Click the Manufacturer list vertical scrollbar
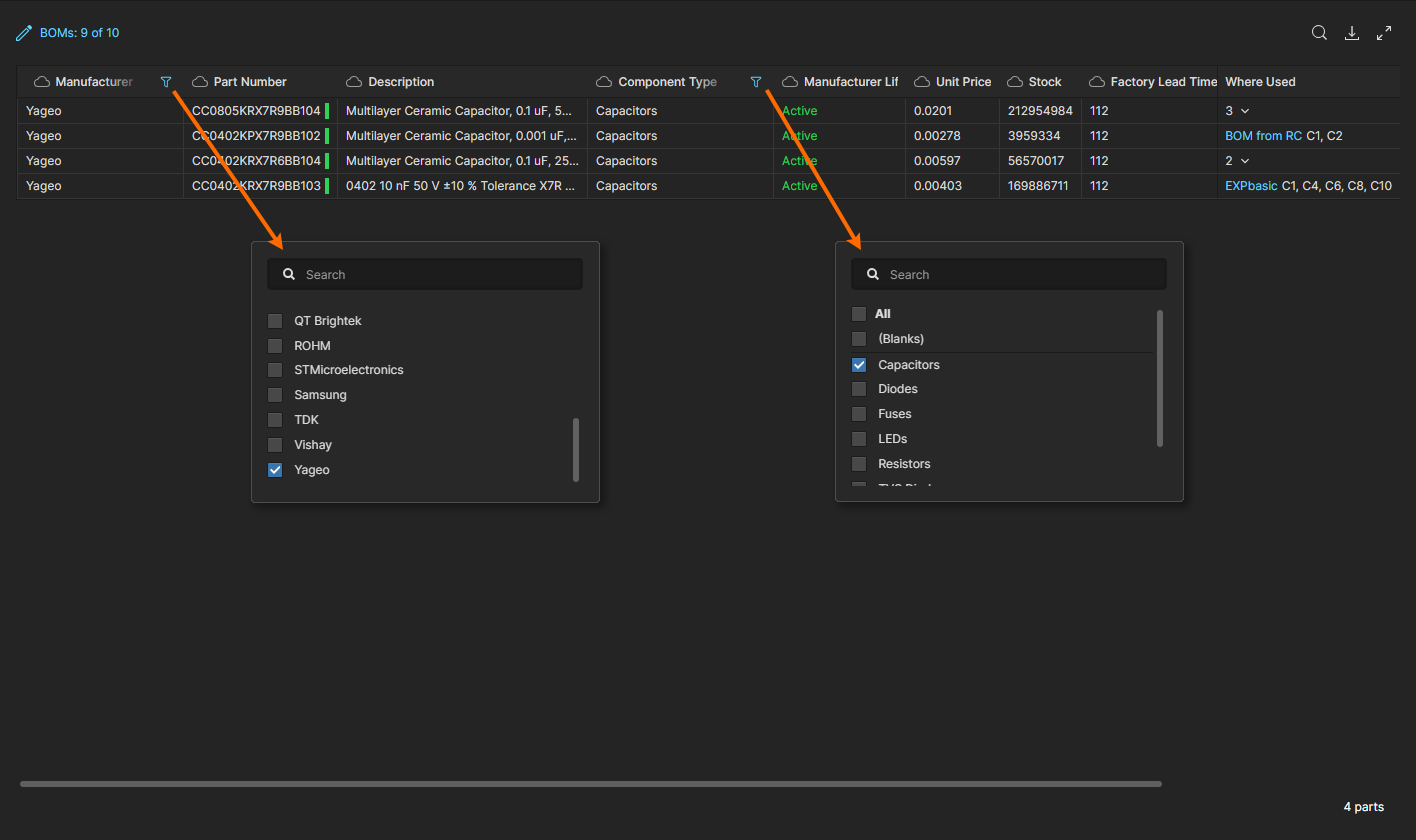 (x=576, y=450)
